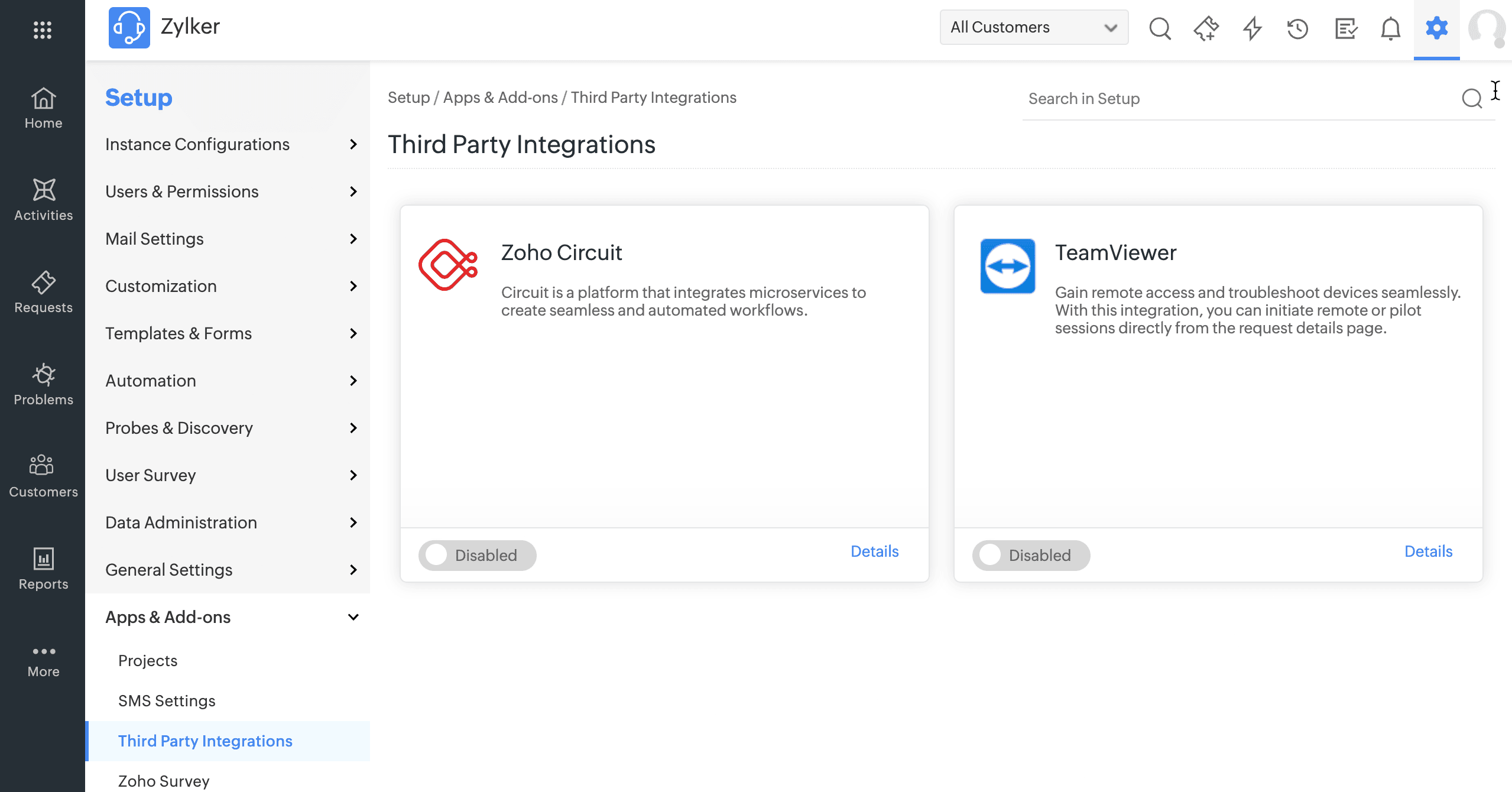Screen dimensions: 1512x792
Task: Open the notifications bell icon
Action: pos(1390,28)
